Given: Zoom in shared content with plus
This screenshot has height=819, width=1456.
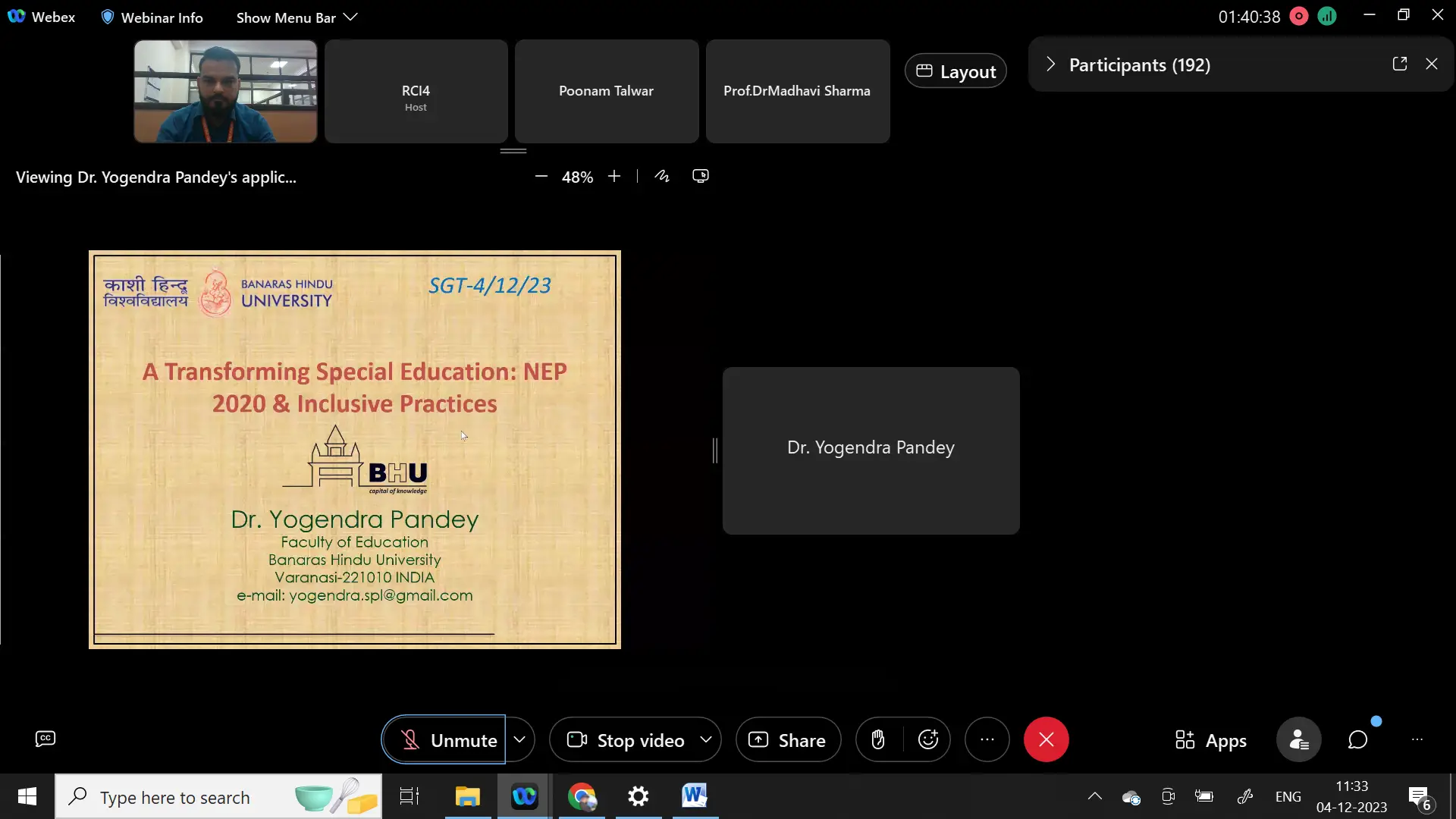Looking at the screenshot, I should pyautogui.click(x=614, y=176).
